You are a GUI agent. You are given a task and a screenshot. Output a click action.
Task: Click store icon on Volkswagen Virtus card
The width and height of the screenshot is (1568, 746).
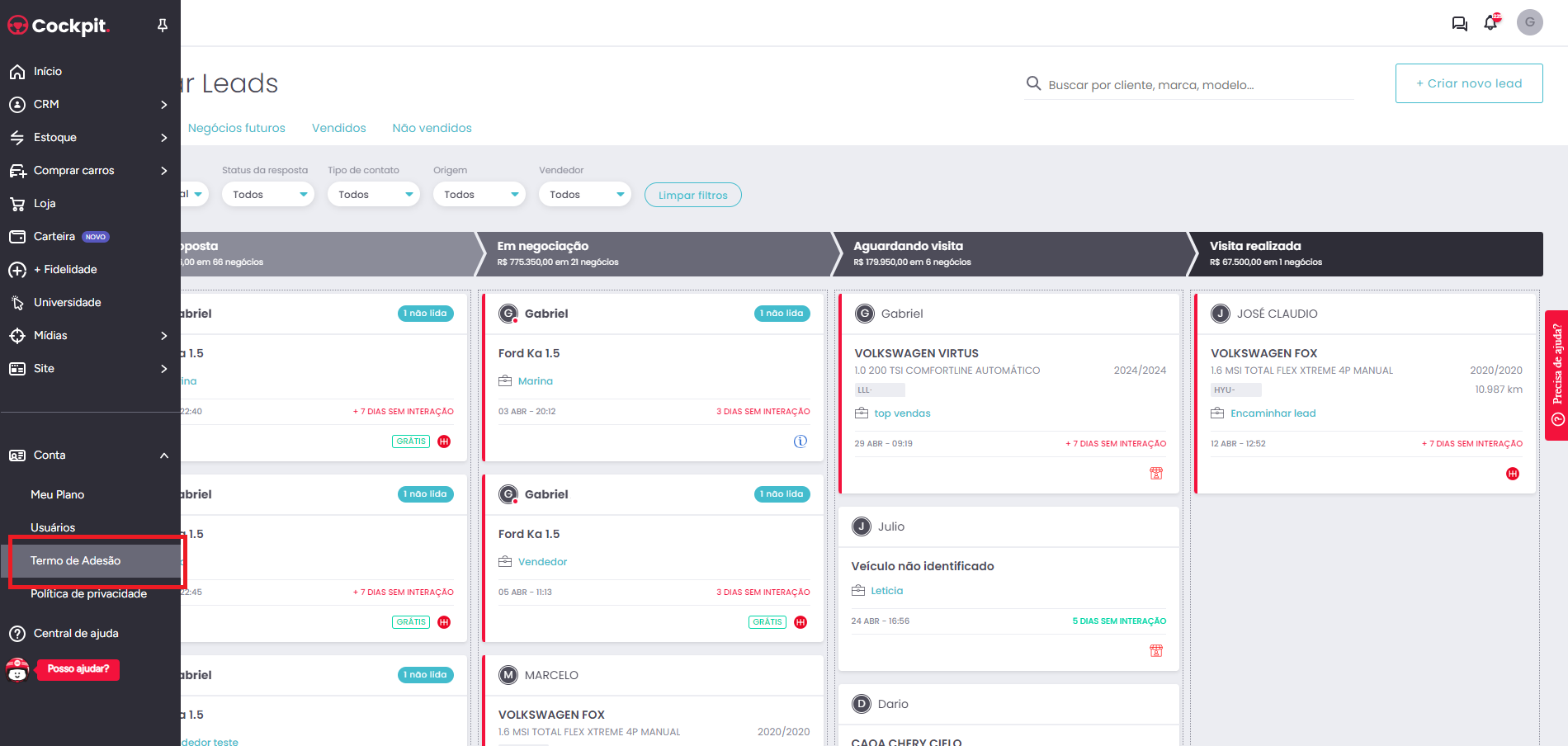coord(1156,474)
